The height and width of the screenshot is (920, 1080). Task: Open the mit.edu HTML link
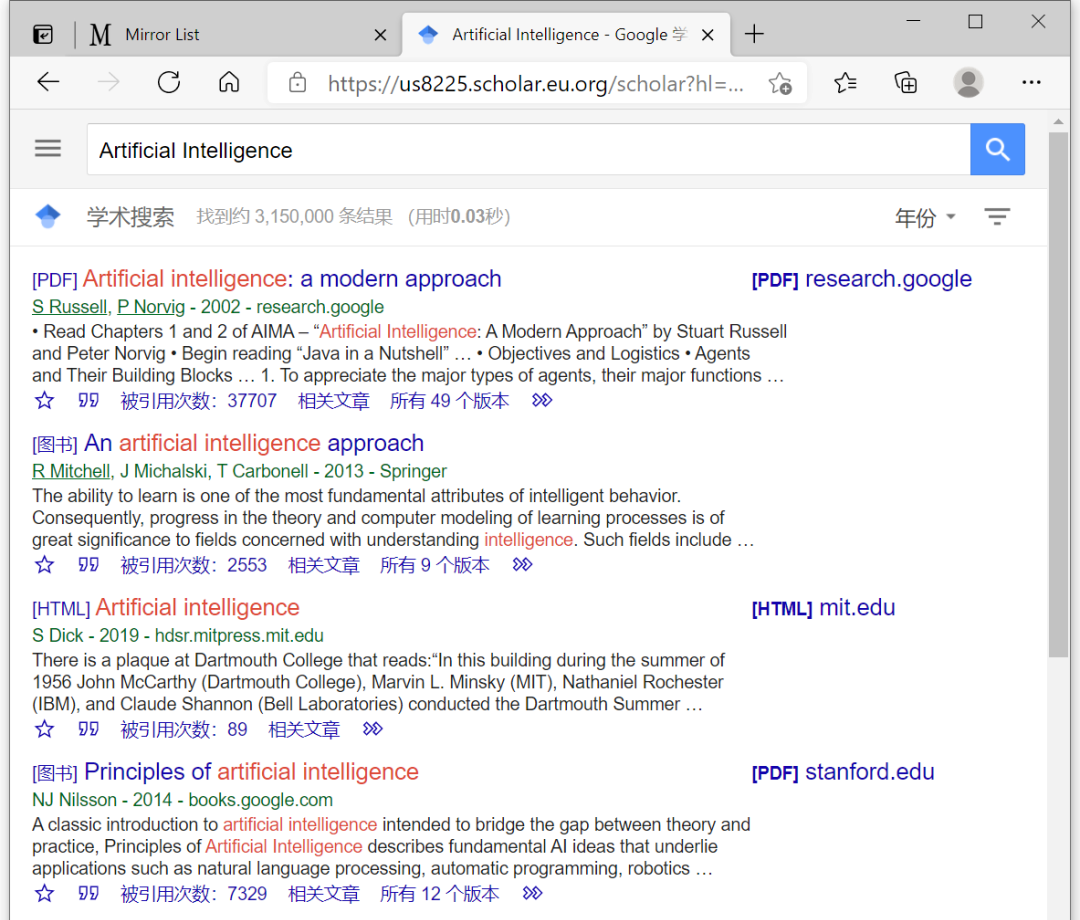tap(823, 608)
